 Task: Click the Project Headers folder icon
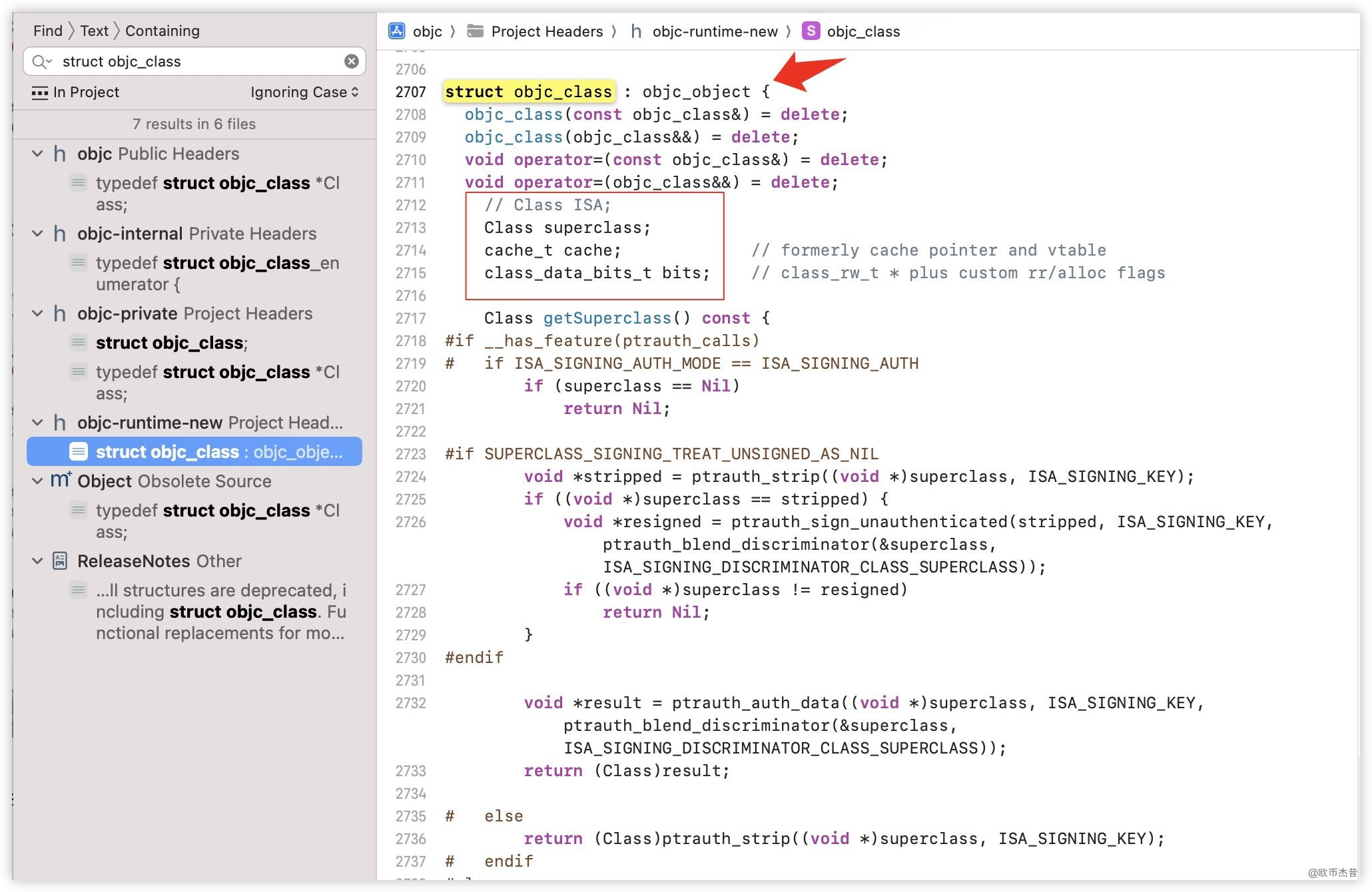(x=476, y=31)
